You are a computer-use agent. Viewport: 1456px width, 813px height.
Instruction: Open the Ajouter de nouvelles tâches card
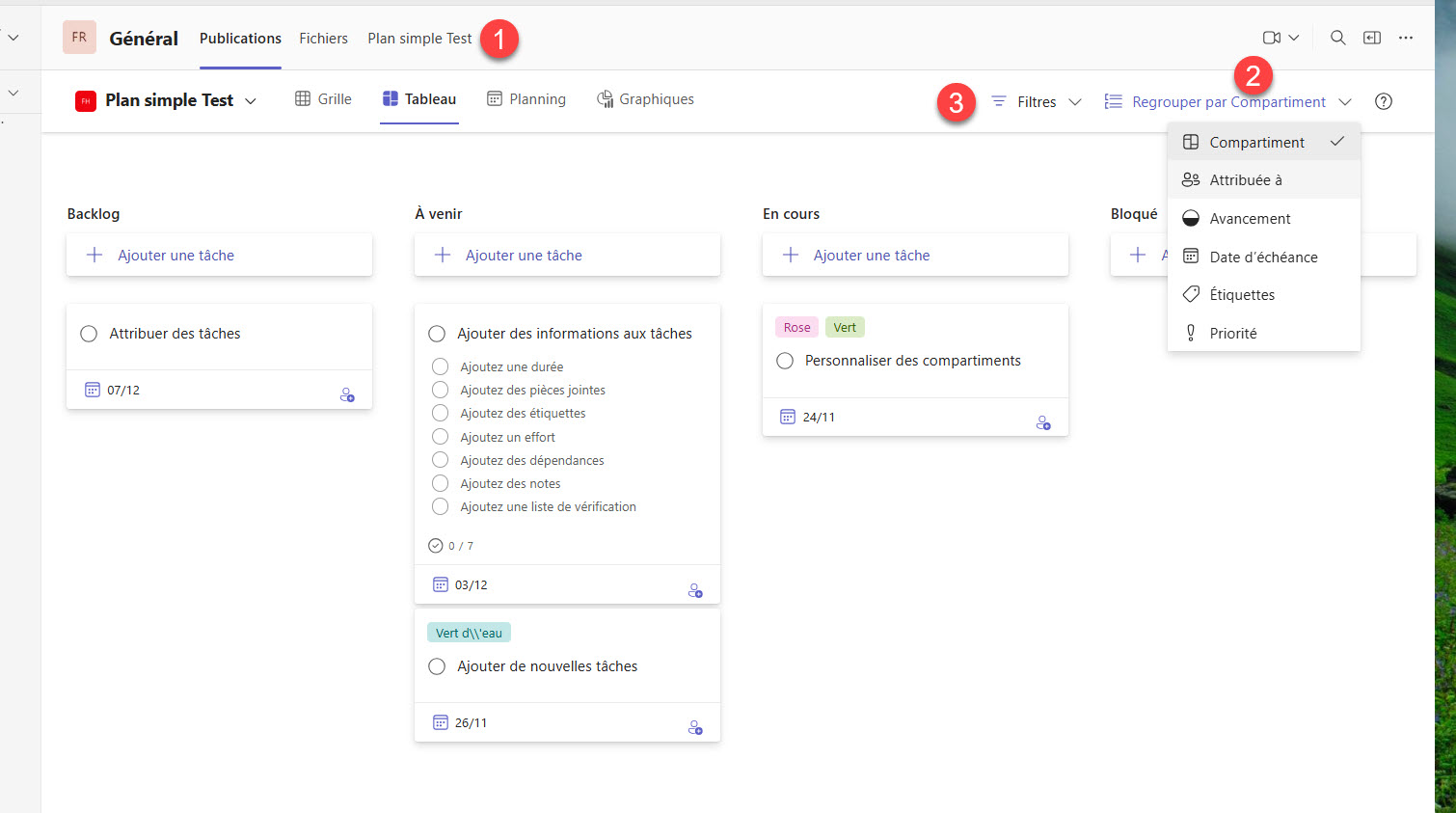pyautogui.click(x=547, y=666)
